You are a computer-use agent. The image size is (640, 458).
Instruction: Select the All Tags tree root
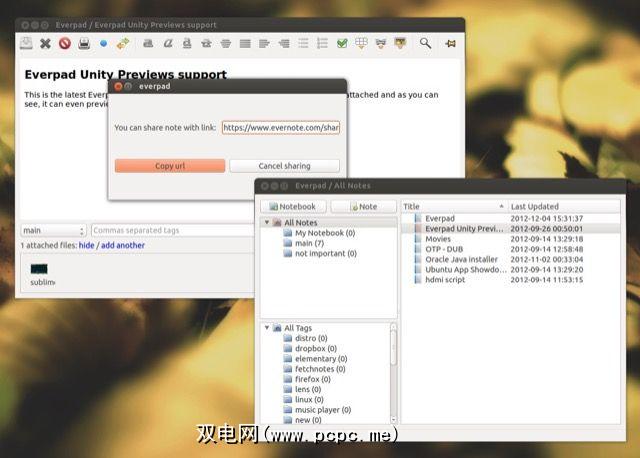coord(298,328)
